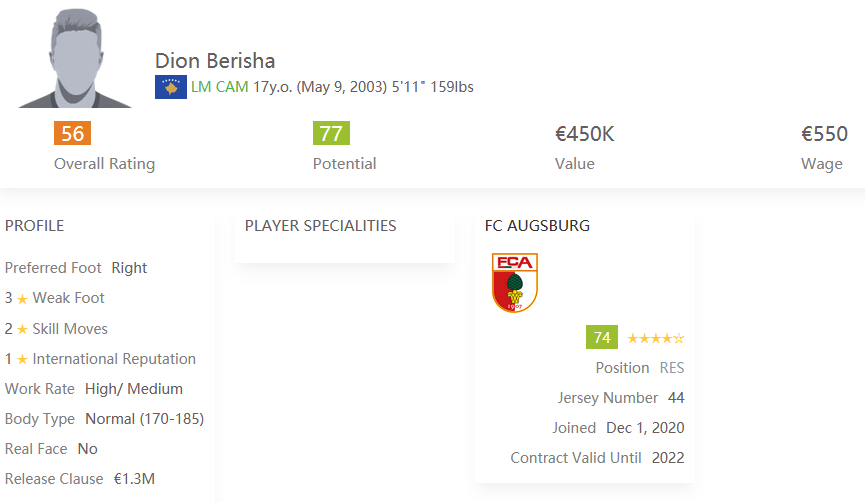Click the Weak Foot star icon
Screen dimensions: 865x502
click(22, 299)
